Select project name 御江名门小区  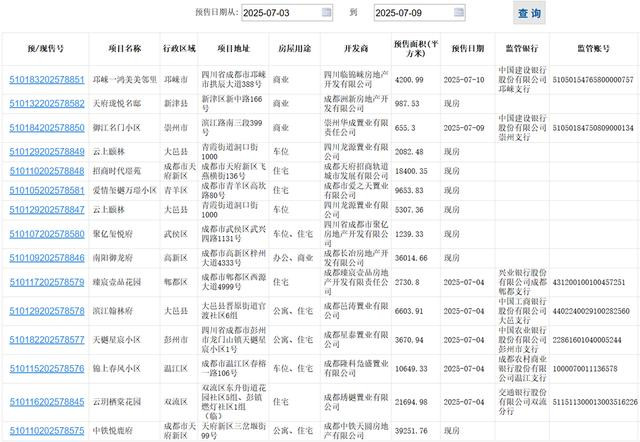(117, 128)
